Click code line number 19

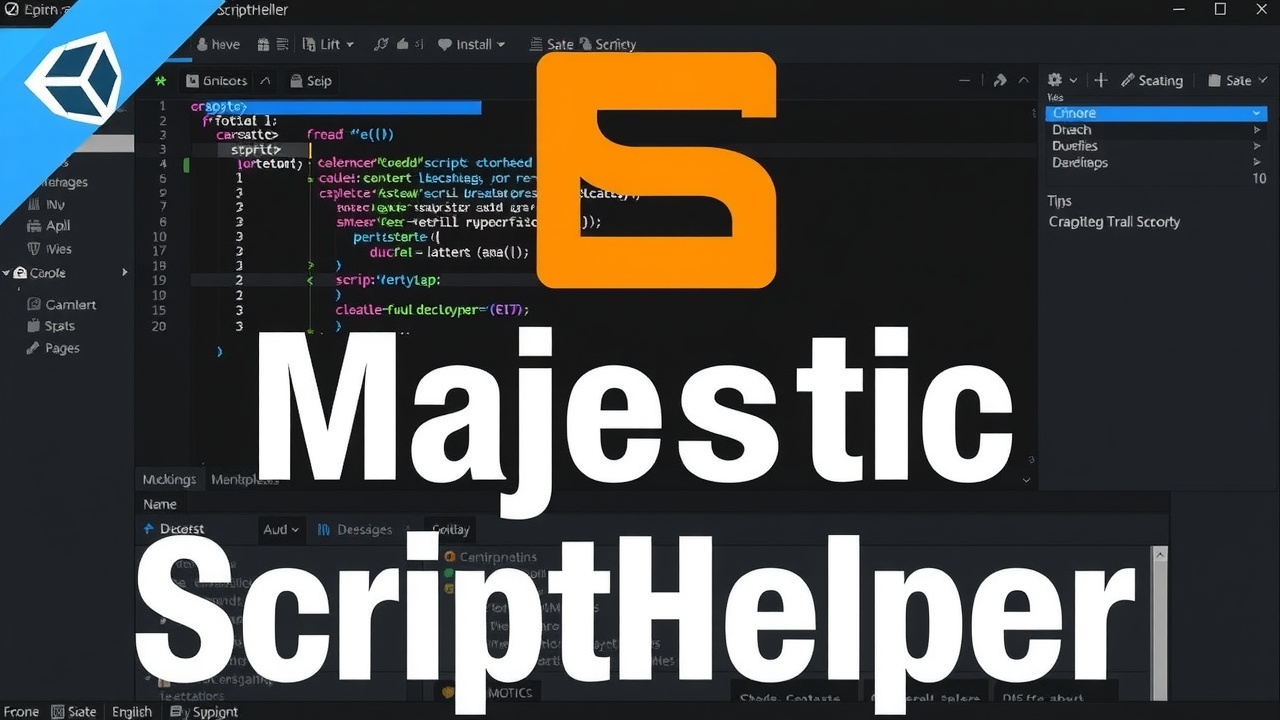(159, 280)
